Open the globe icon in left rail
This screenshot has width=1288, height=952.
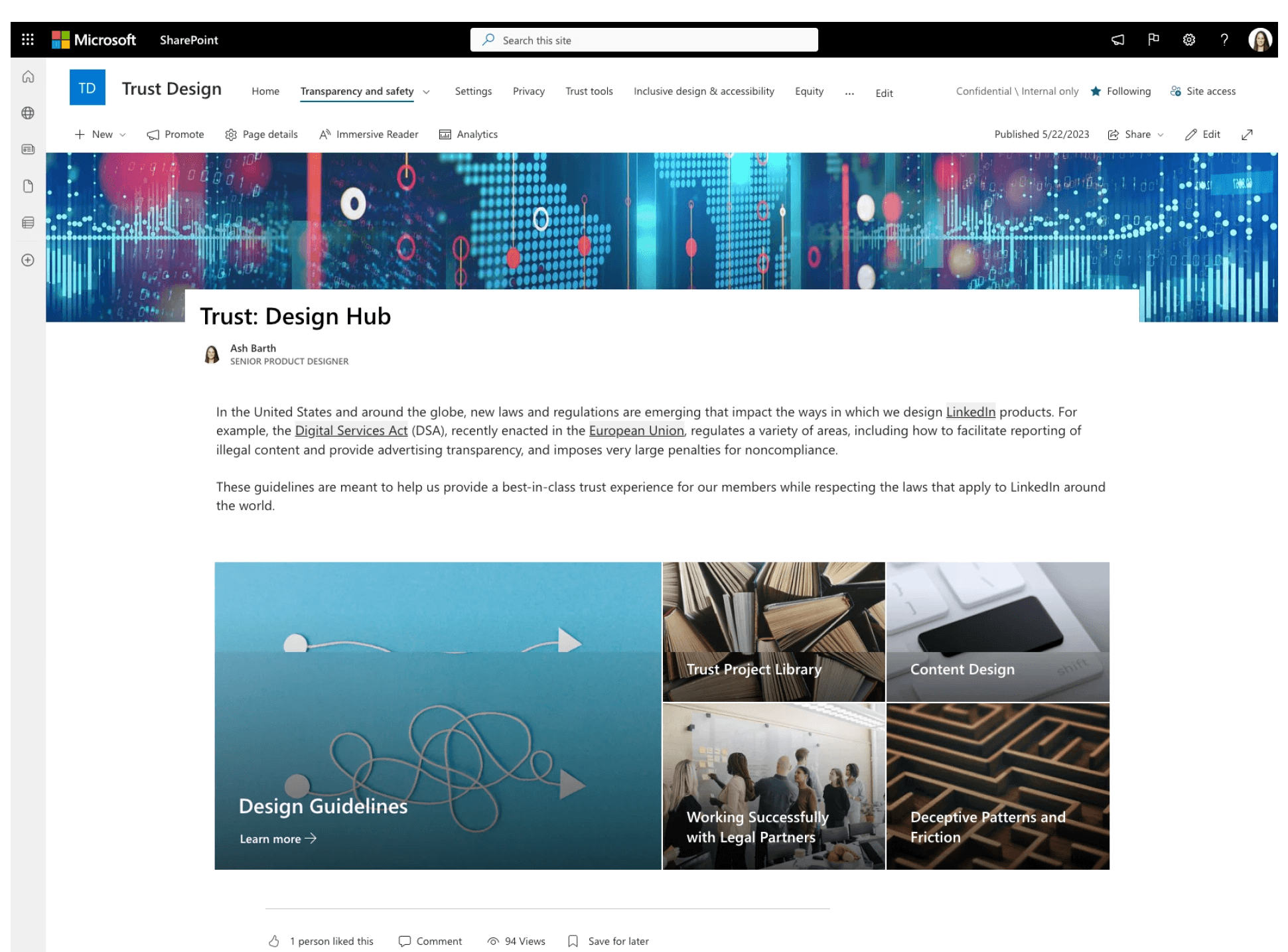pyautogui.click(x=28, y=113)
